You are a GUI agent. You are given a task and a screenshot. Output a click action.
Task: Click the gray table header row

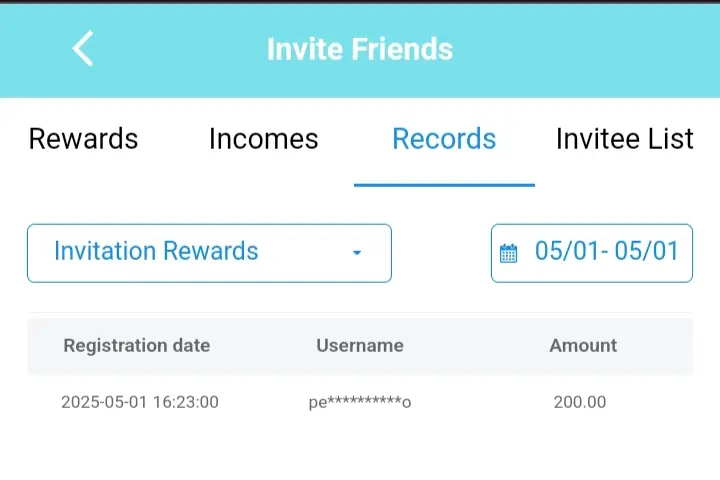tap(360, 346)
